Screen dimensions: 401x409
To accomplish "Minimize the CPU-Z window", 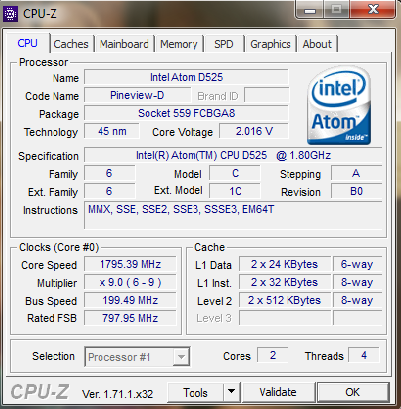I will (x=310, y=10).
